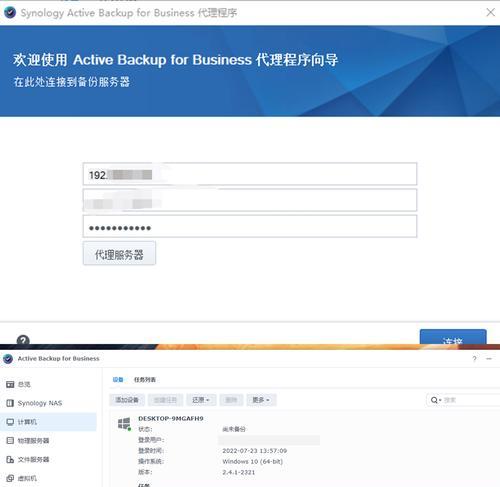500x487 pixels.
Task: Open 虚拟机 in the sidebar
Action: [x=22, y=478]
